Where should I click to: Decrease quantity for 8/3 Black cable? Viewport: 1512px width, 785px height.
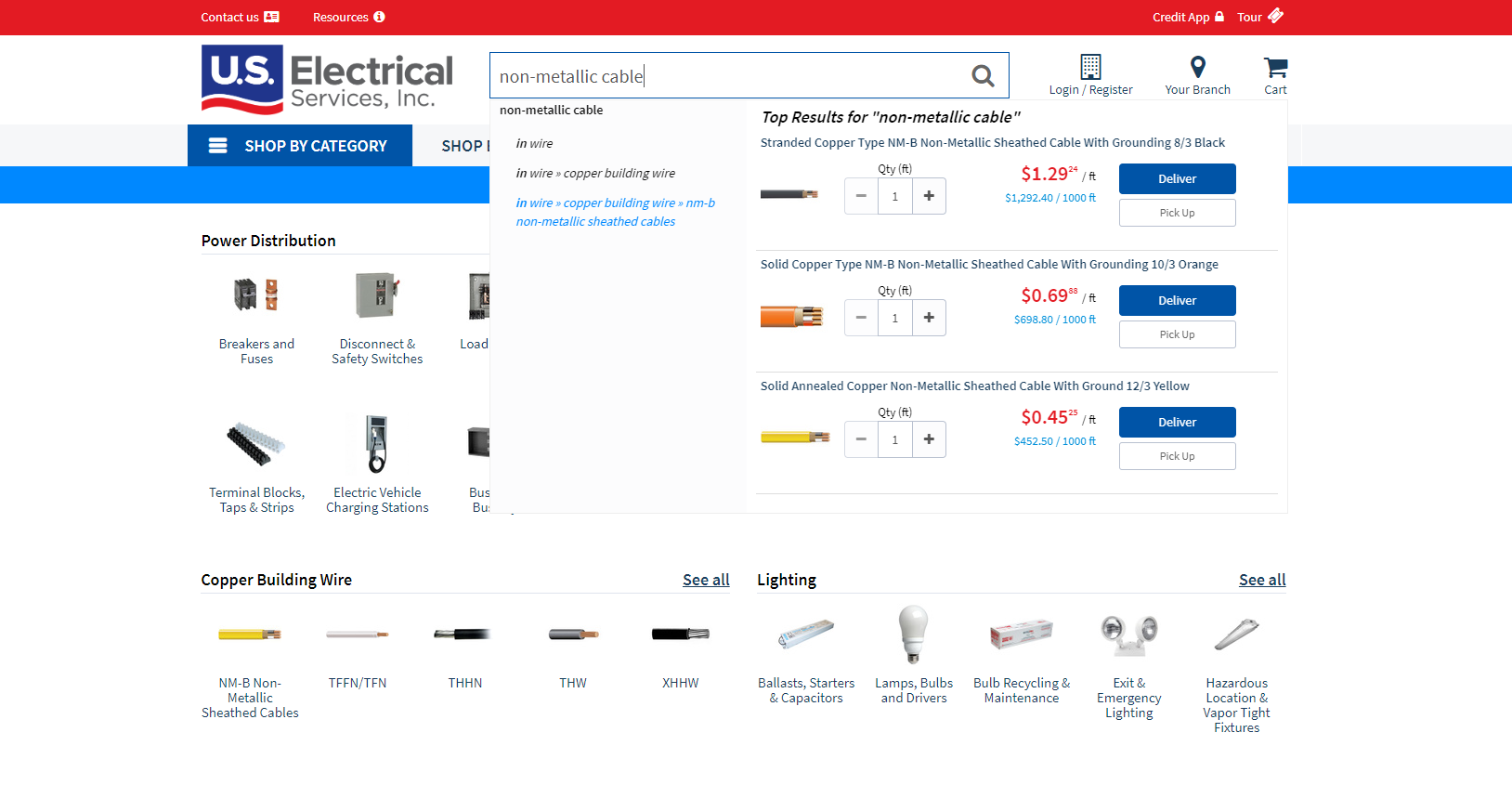point(861,196)
